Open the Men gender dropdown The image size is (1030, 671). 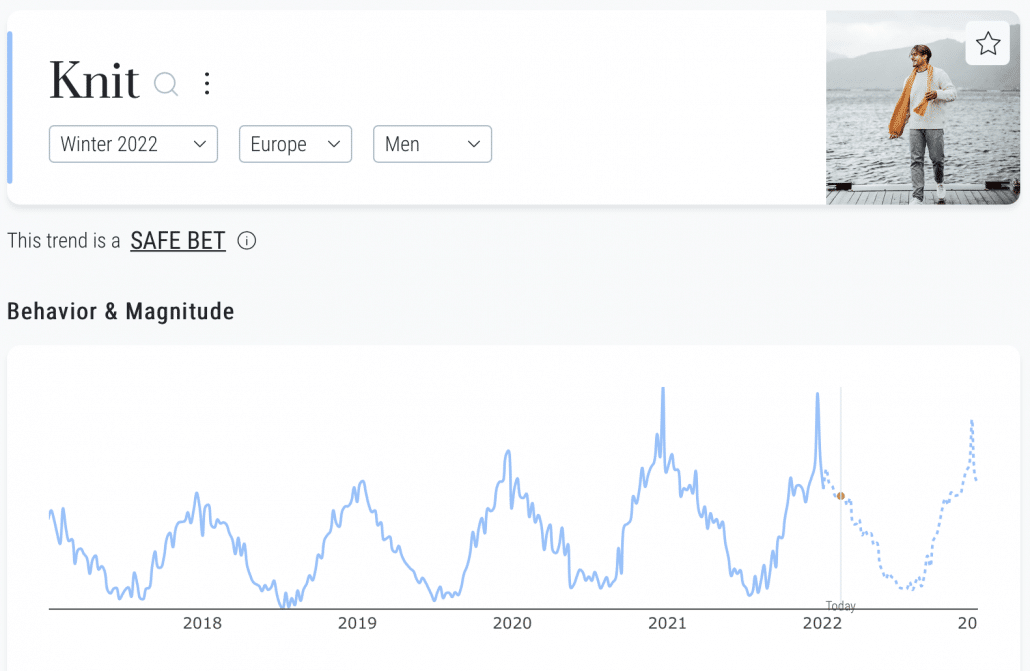[x=432, y=144]
